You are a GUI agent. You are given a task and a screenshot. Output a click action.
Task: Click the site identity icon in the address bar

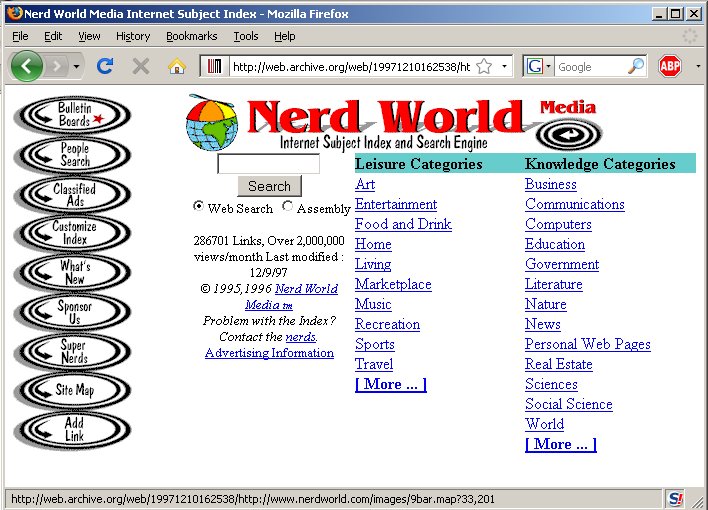(214, 67)
